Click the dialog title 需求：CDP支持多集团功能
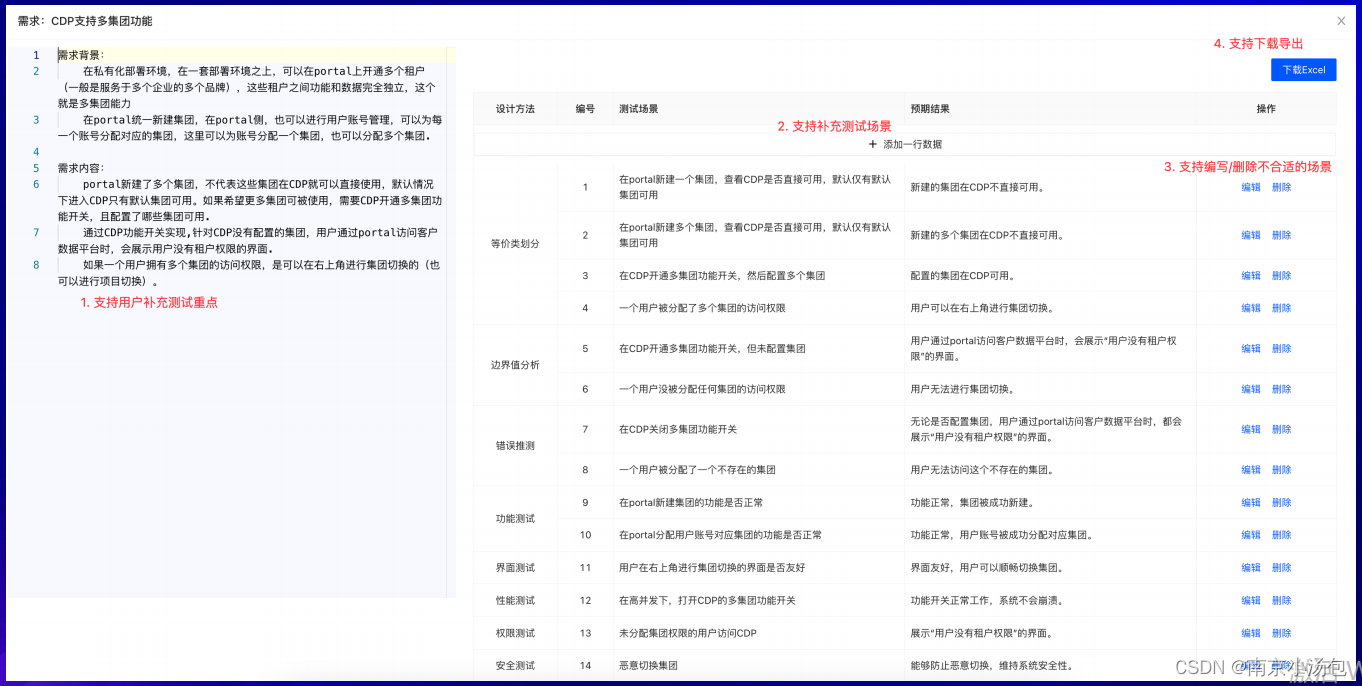This screenshot has height=686, width=1362. click(x=85, y=20)
